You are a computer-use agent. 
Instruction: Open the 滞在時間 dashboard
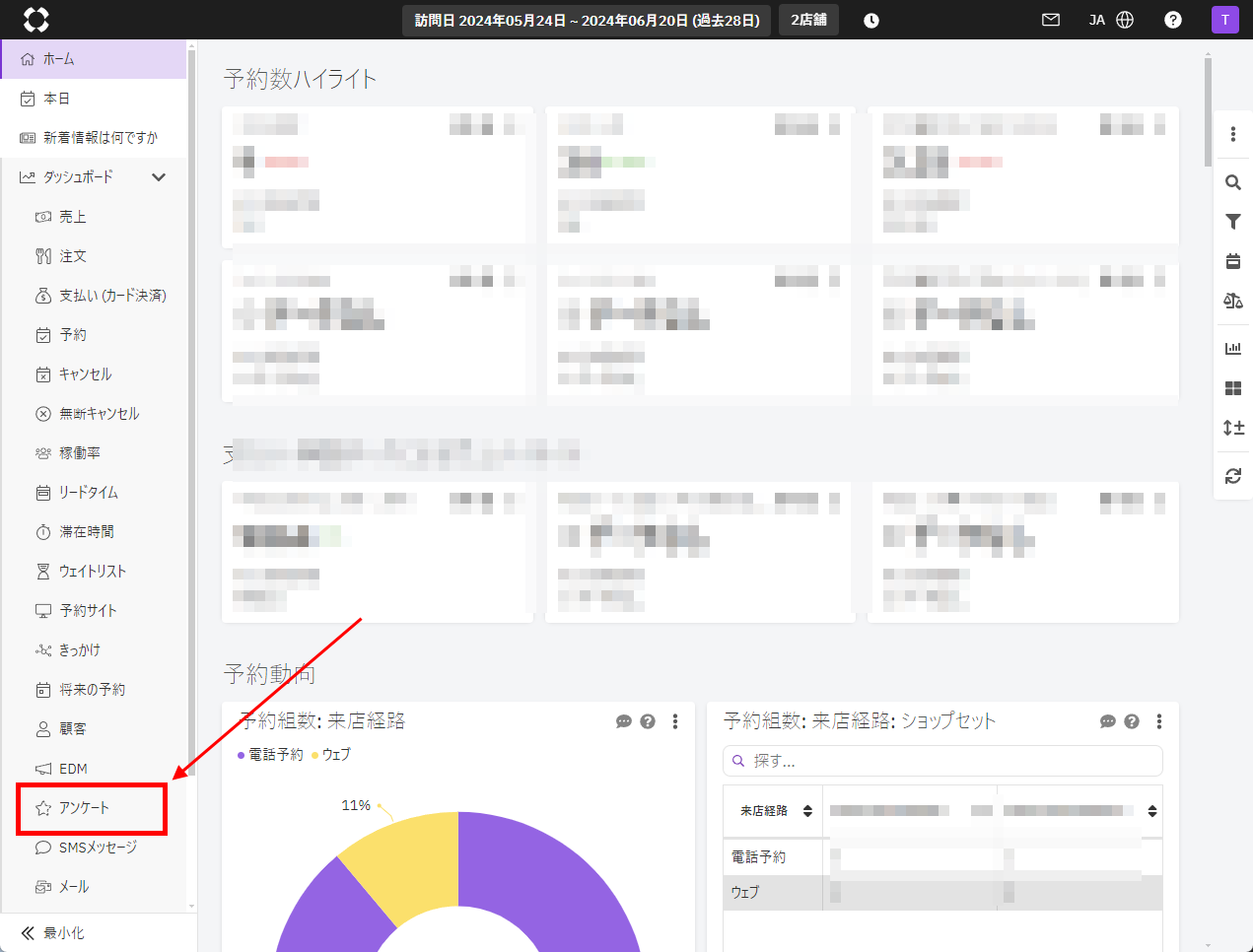click(x=94, y=532)
